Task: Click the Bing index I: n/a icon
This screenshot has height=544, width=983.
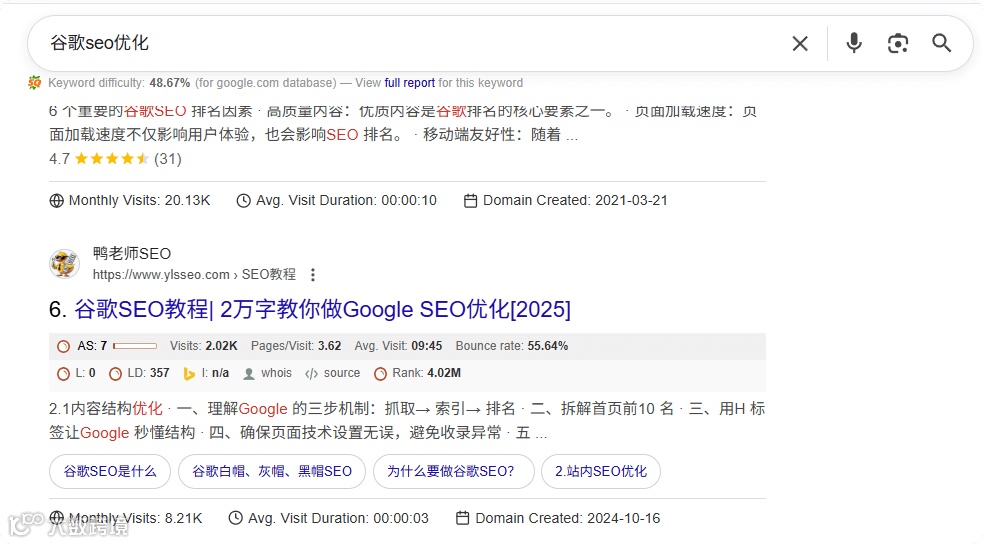Action: (x=189, y=374)
